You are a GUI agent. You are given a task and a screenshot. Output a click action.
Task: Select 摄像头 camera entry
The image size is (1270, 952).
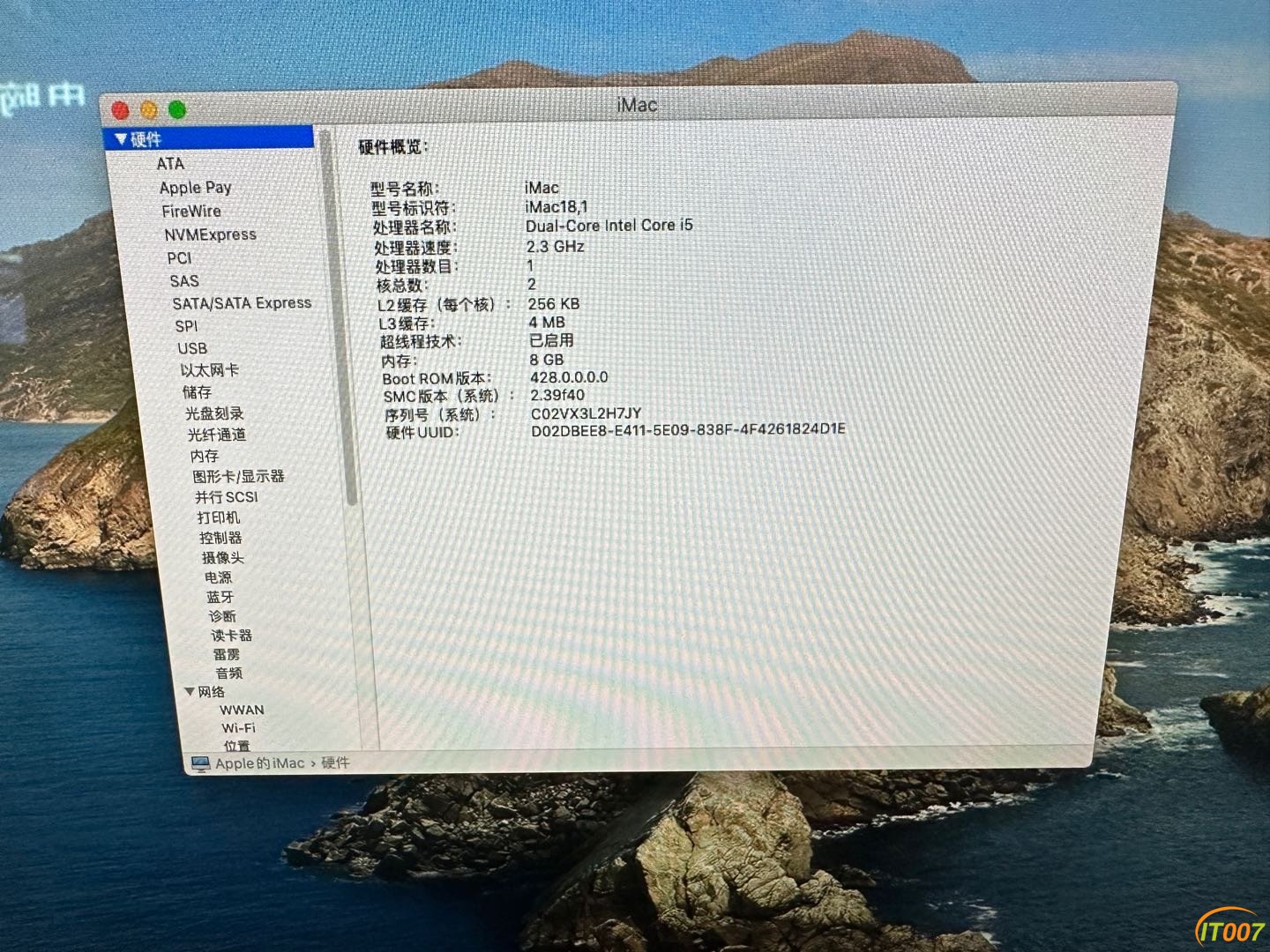[x=222, y=558]
